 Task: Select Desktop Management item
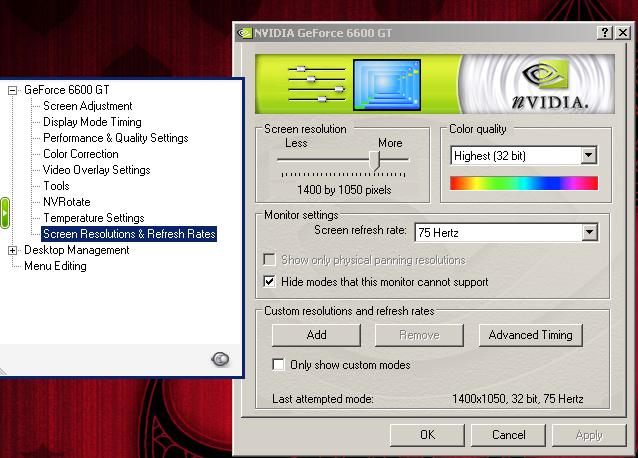click(x=76, y=250)
